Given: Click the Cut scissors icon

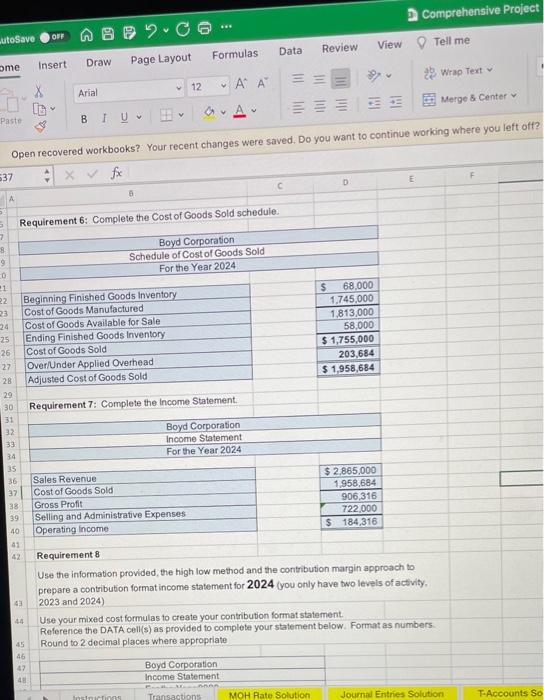Looking at the screenshot, I should tap(39, 92).
